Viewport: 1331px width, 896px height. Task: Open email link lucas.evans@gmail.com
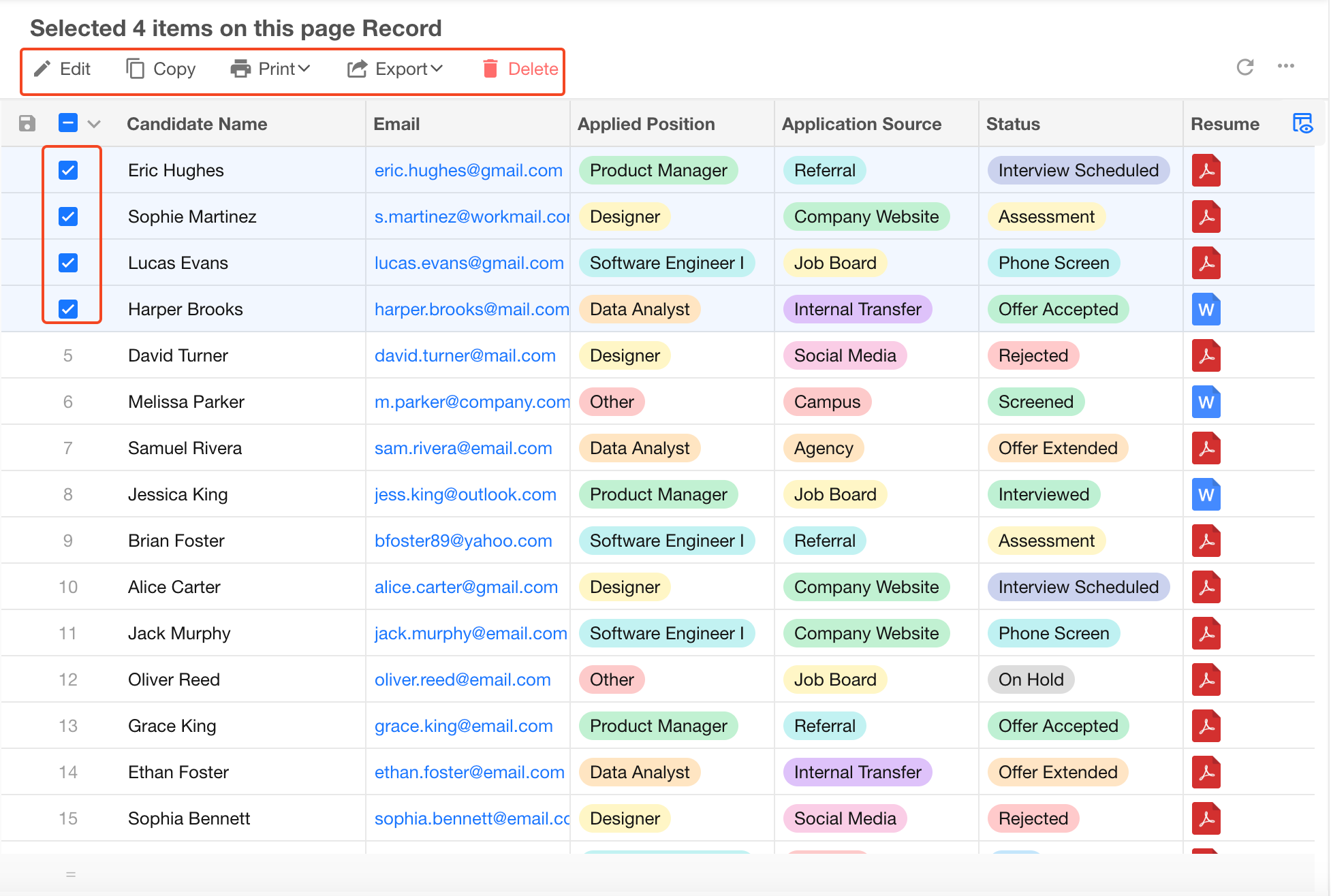[469, 263]
